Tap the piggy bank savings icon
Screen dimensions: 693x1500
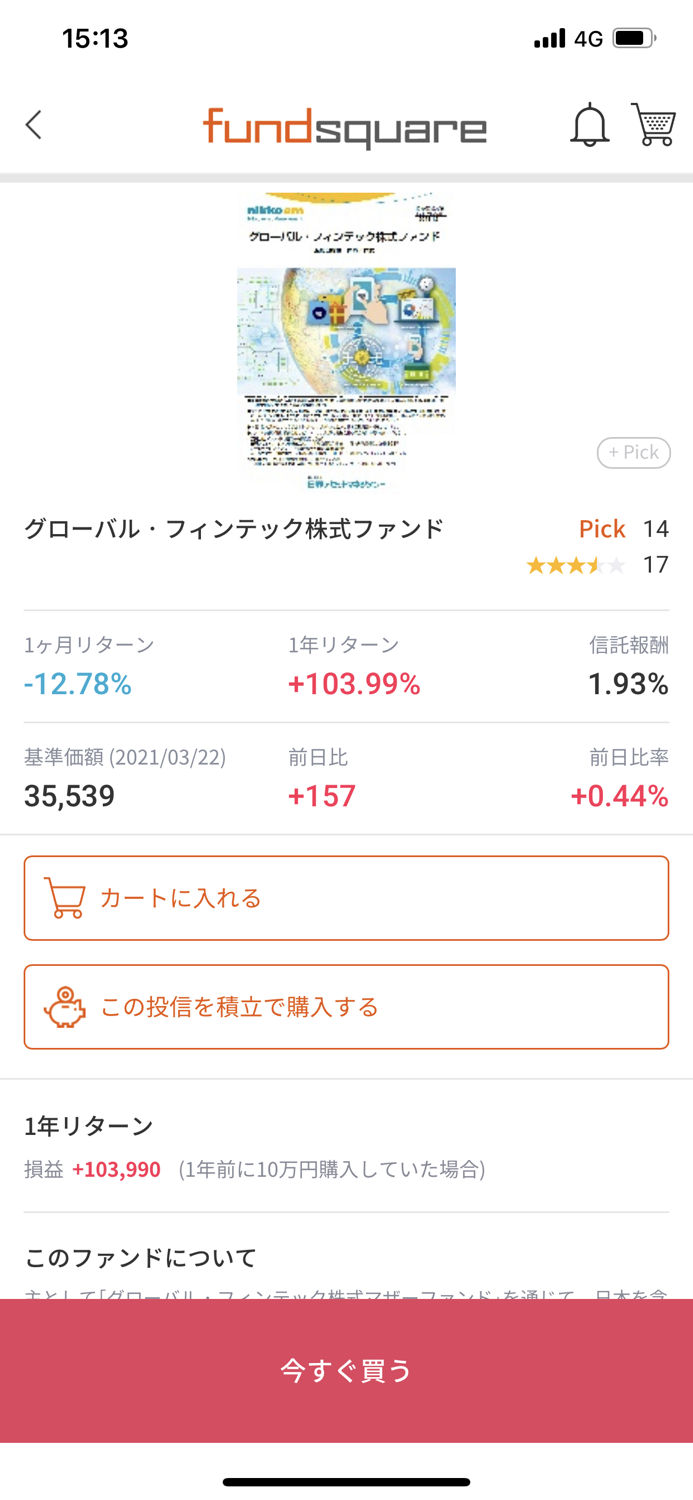point(64,1005)
